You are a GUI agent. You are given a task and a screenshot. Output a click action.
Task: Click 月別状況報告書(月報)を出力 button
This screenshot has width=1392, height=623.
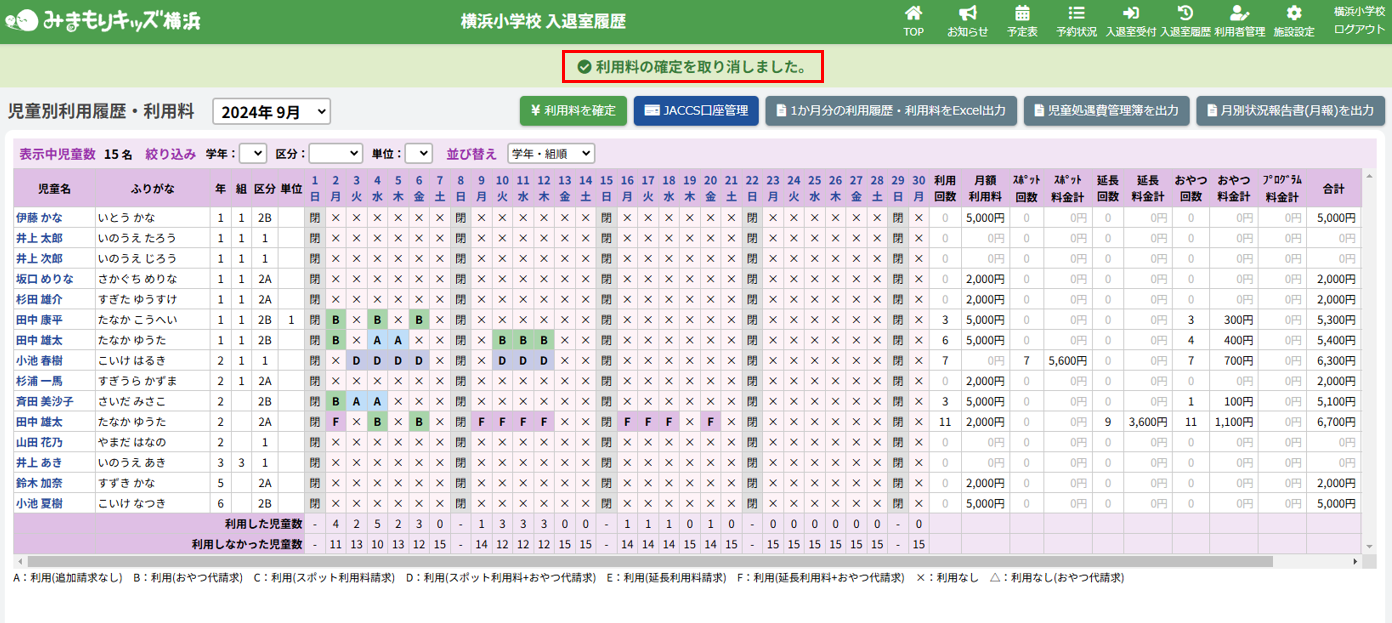(1289, 111)
